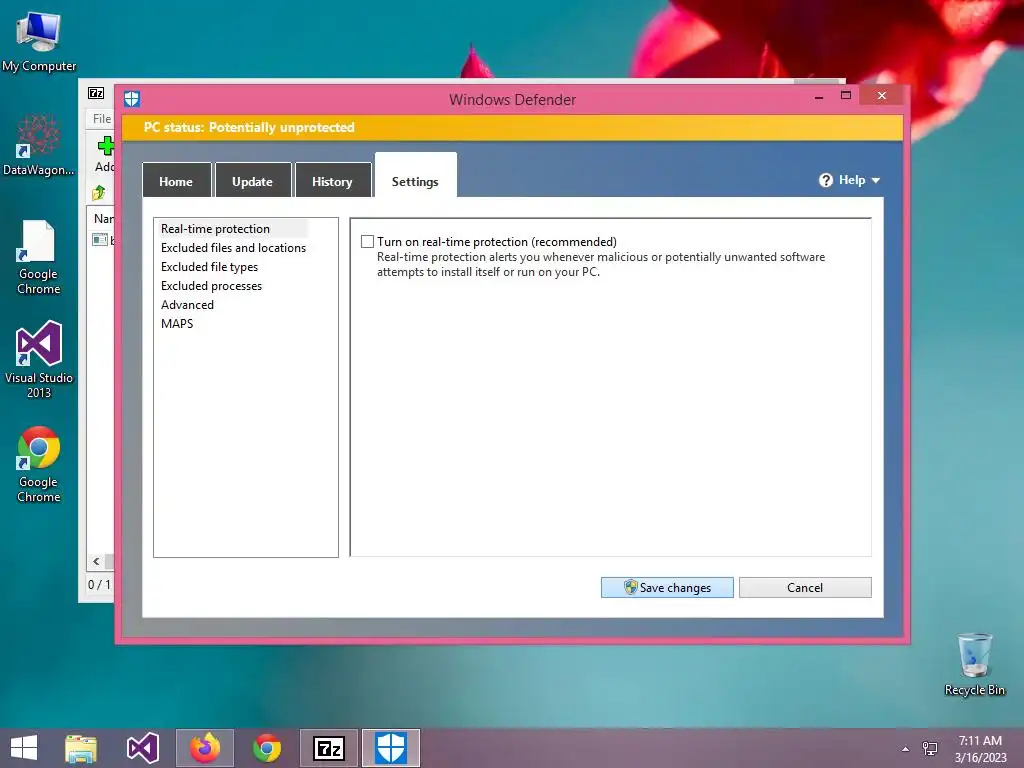Open the Recycle Bin
This screenshot has height=768, width=1024.
point(974,664)
